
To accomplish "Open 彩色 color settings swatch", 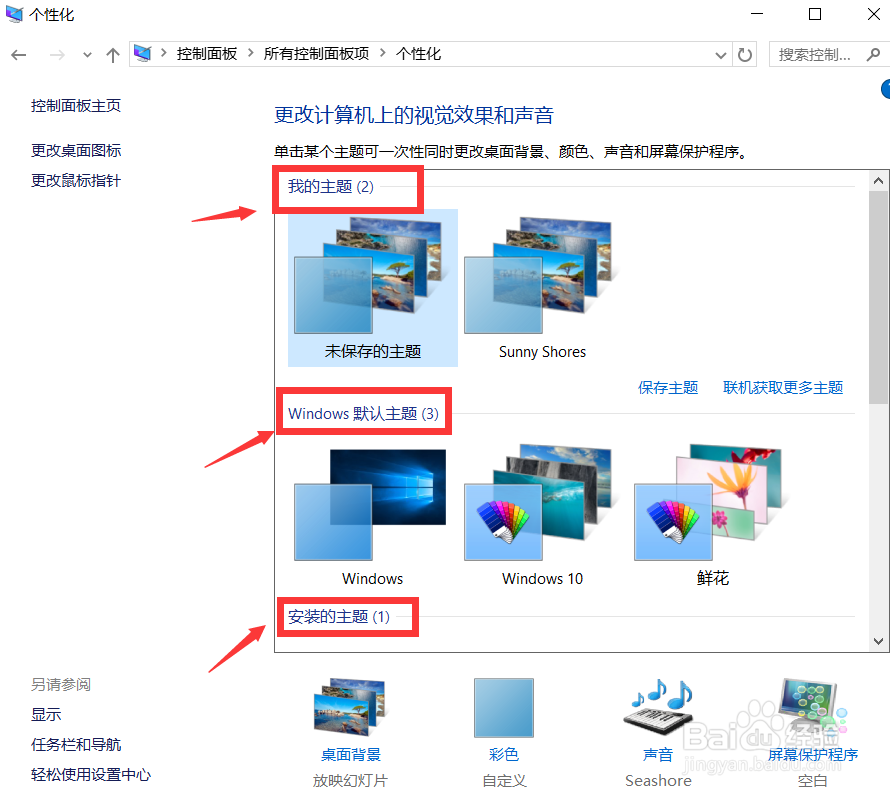I will [503, 708].
